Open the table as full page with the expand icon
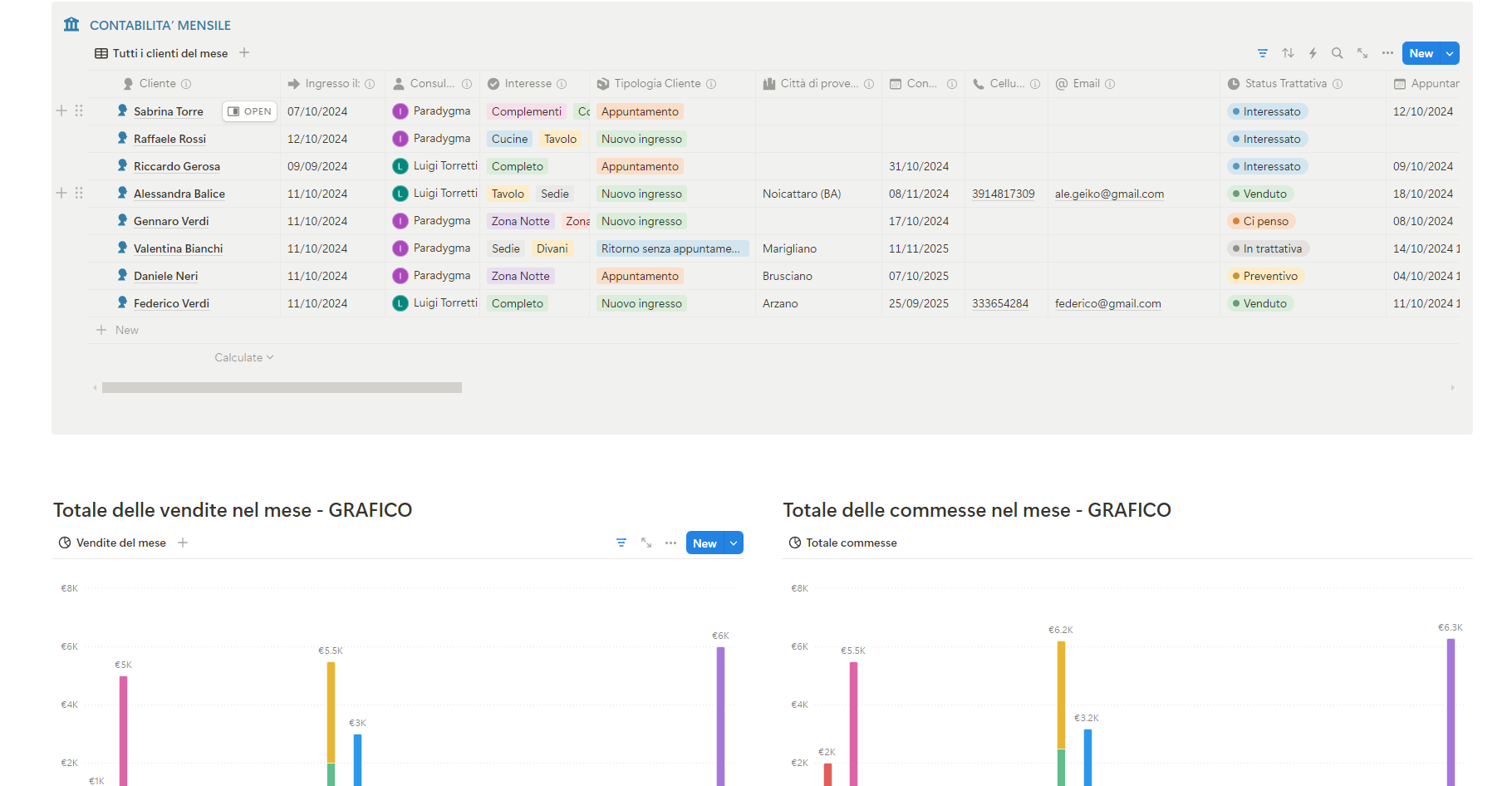The height and width of the screenshot is (786, 1512). point(1362,53)
